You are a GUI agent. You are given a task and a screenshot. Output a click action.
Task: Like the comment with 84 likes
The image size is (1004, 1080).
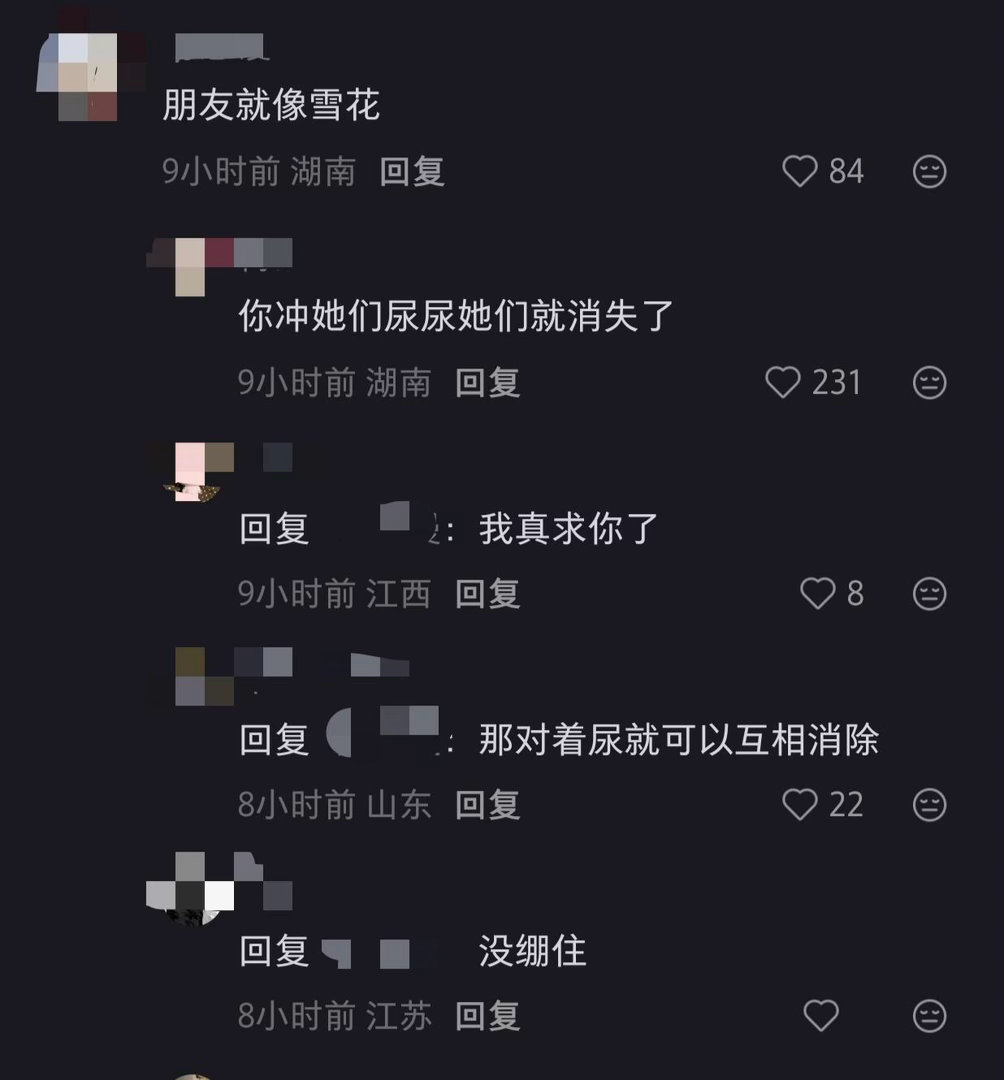tap(799, 172)
